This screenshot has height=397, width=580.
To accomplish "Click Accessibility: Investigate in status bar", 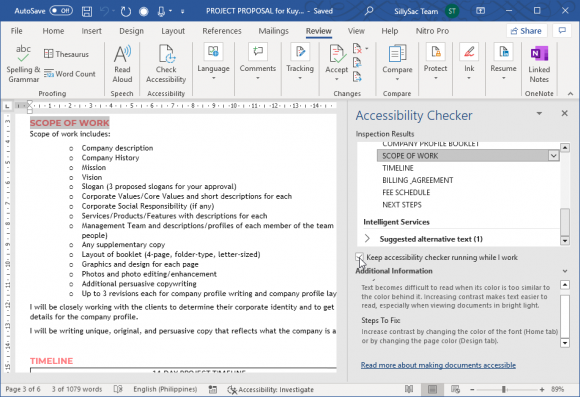I will click(270, 389).
